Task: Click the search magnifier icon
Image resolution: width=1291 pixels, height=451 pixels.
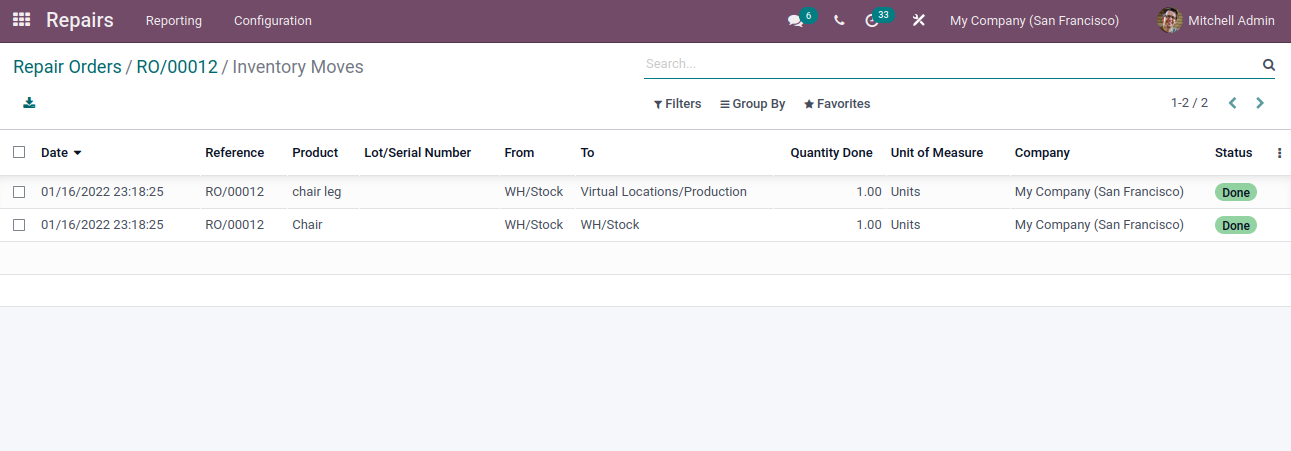Action: 1269,64
